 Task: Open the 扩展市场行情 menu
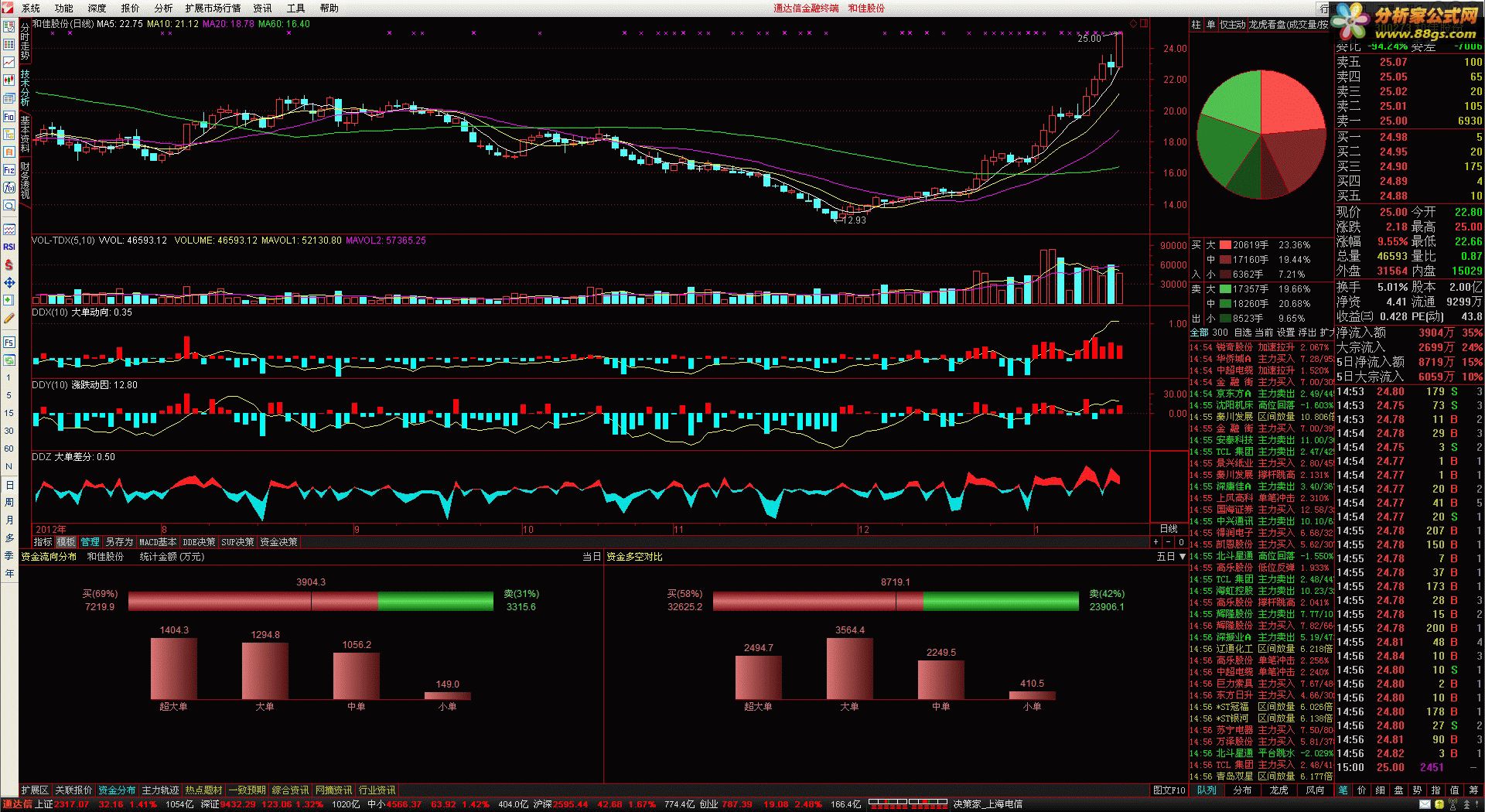tap(213, 8)
